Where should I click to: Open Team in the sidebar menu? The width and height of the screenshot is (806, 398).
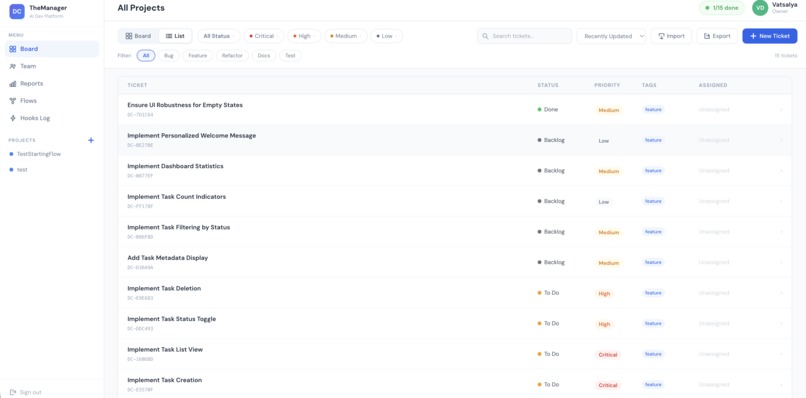click(x=52, y=66)
